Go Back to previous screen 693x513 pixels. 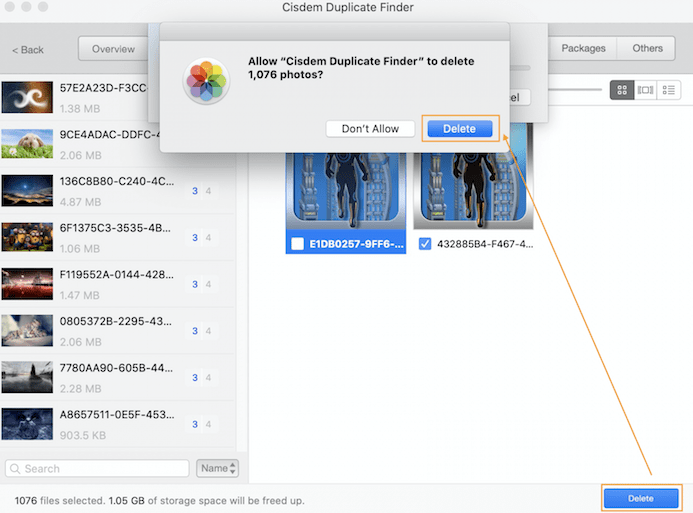[28, 49]
